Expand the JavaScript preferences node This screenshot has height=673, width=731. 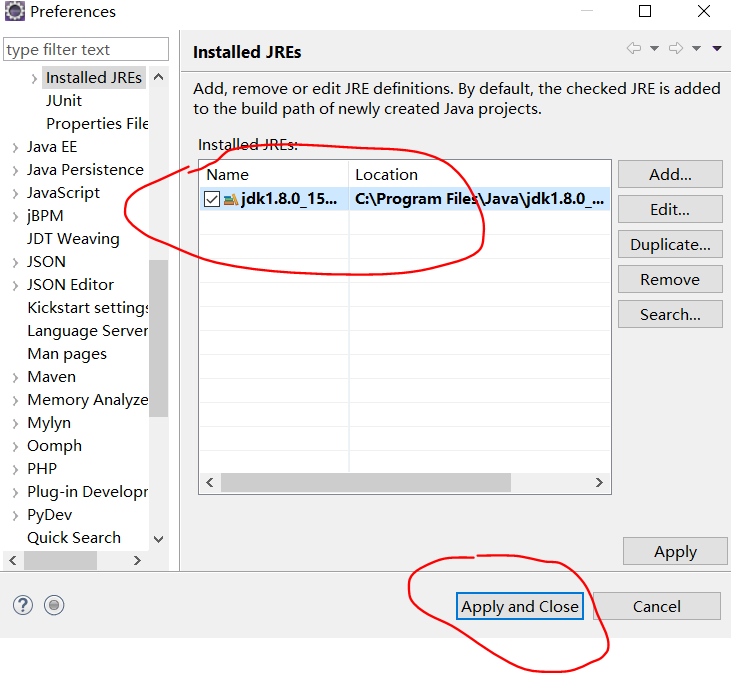point(15,193)
